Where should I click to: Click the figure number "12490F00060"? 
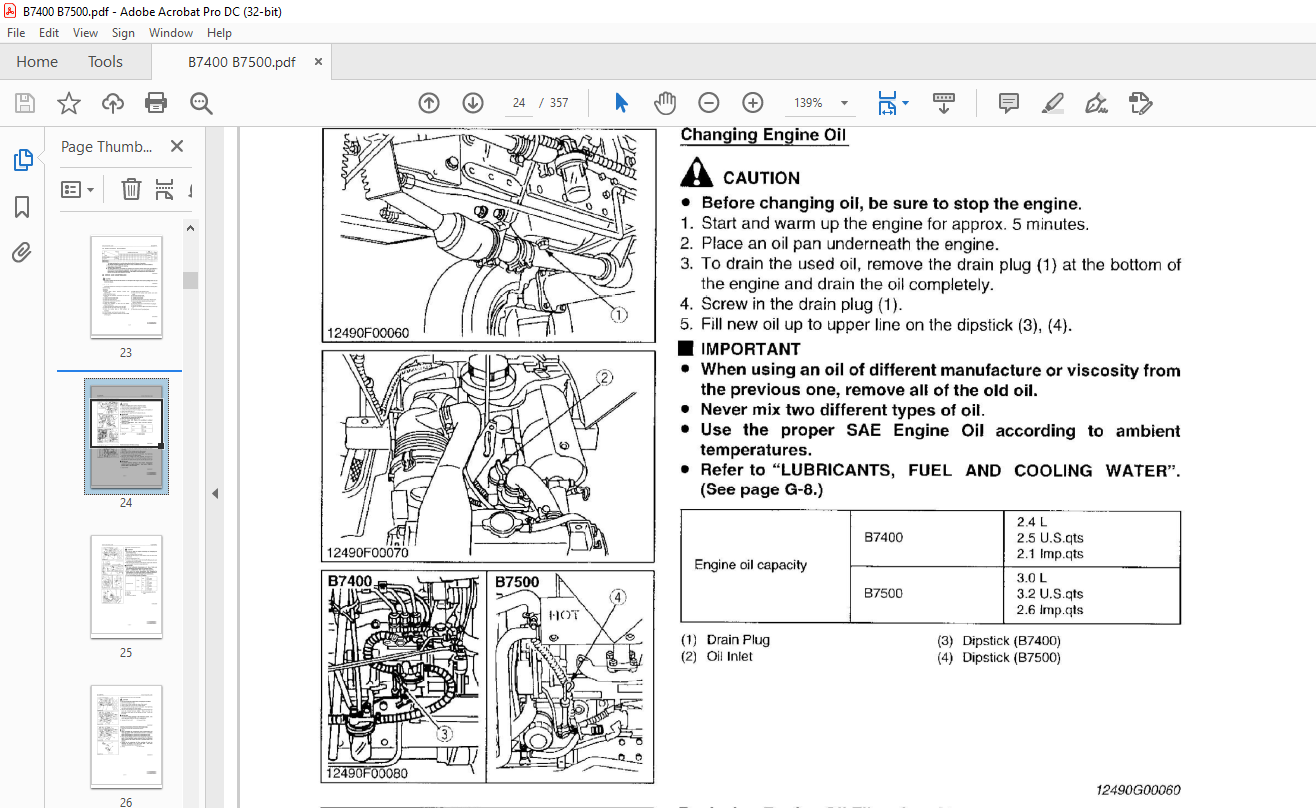tap(368, 333)
